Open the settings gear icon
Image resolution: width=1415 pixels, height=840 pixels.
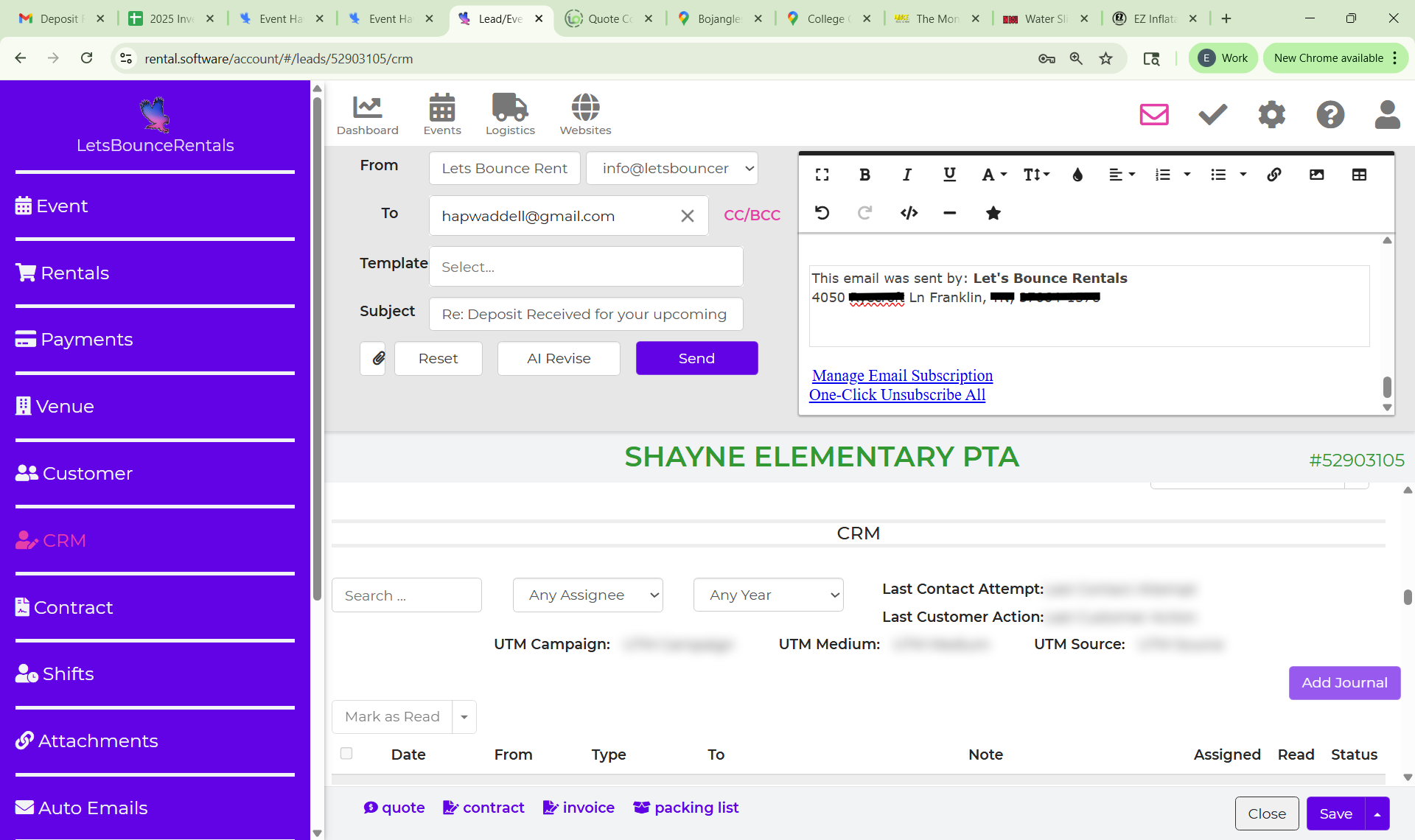coord(1271,114)
